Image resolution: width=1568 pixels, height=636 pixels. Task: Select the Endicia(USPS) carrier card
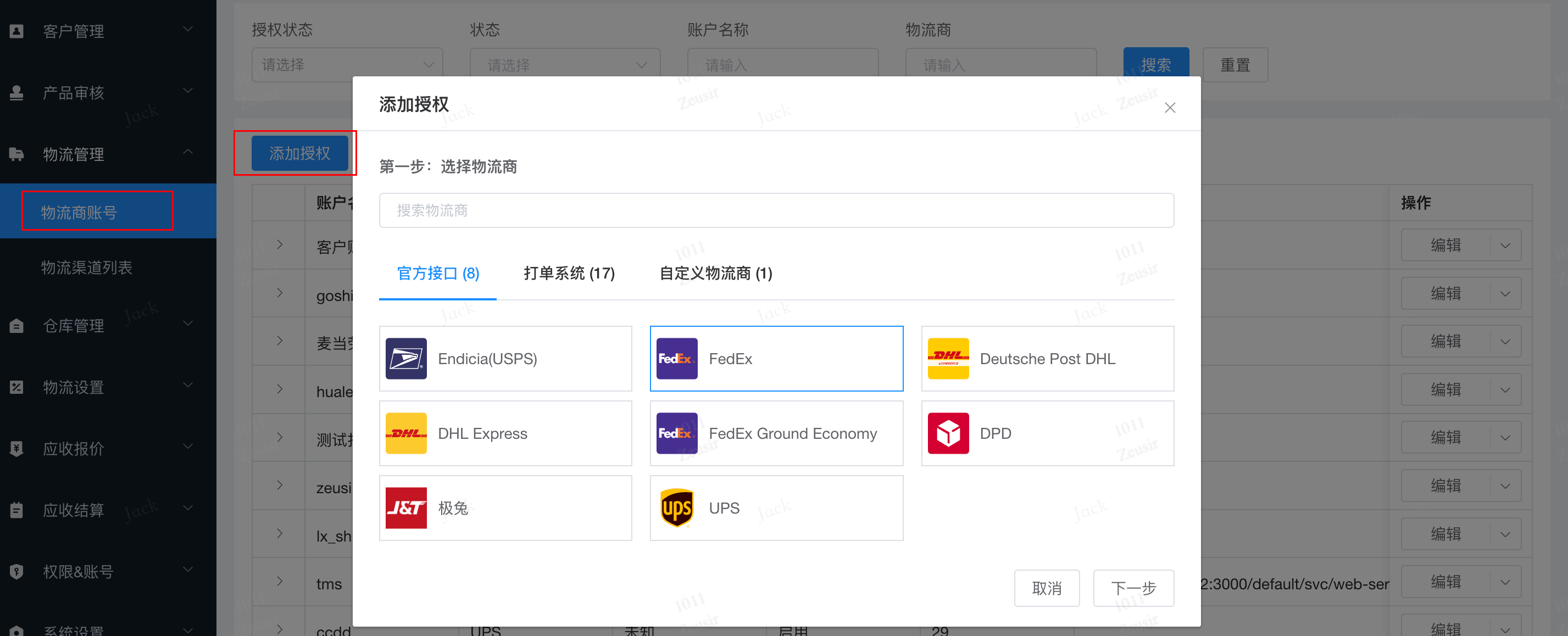(505, 359)
